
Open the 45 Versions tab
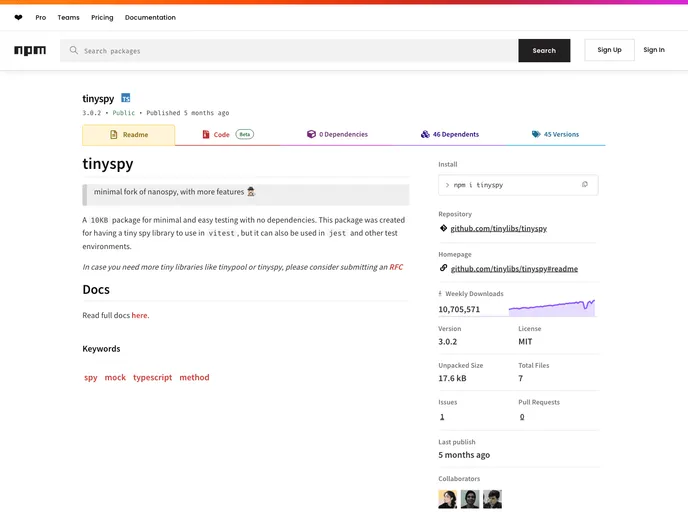click(555, 135)
